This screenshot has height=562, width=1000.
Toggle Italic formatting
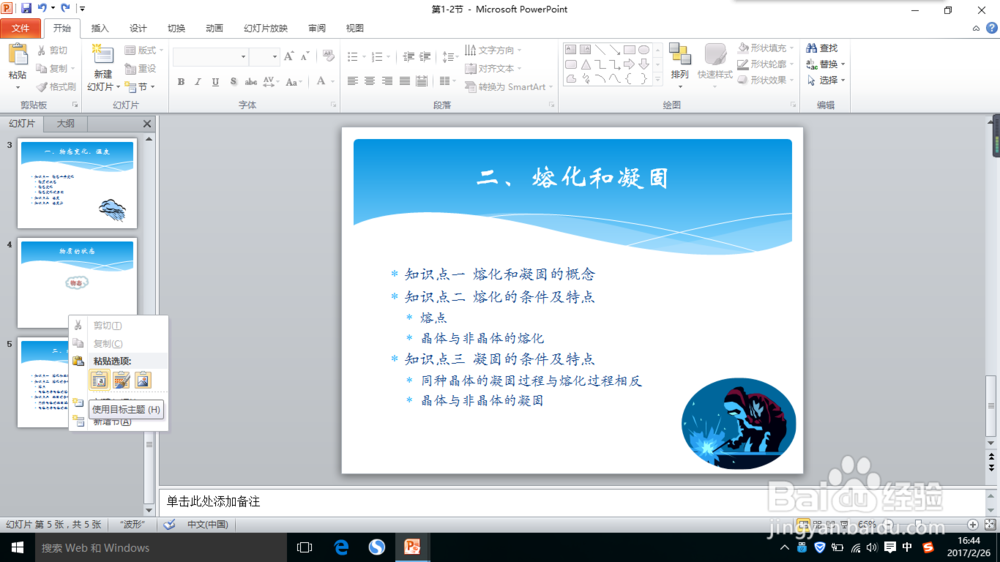pyautogui.click(x=198, y=82)
